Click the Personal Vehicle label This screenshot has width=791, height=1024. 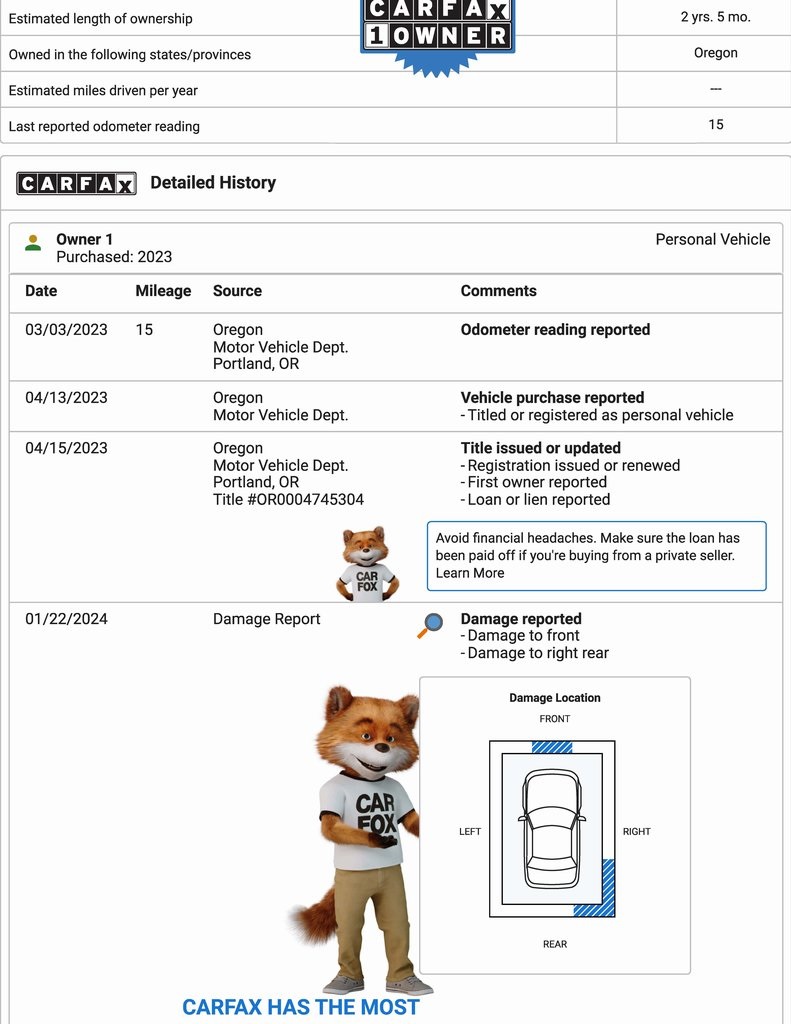[x=712, y=239]
